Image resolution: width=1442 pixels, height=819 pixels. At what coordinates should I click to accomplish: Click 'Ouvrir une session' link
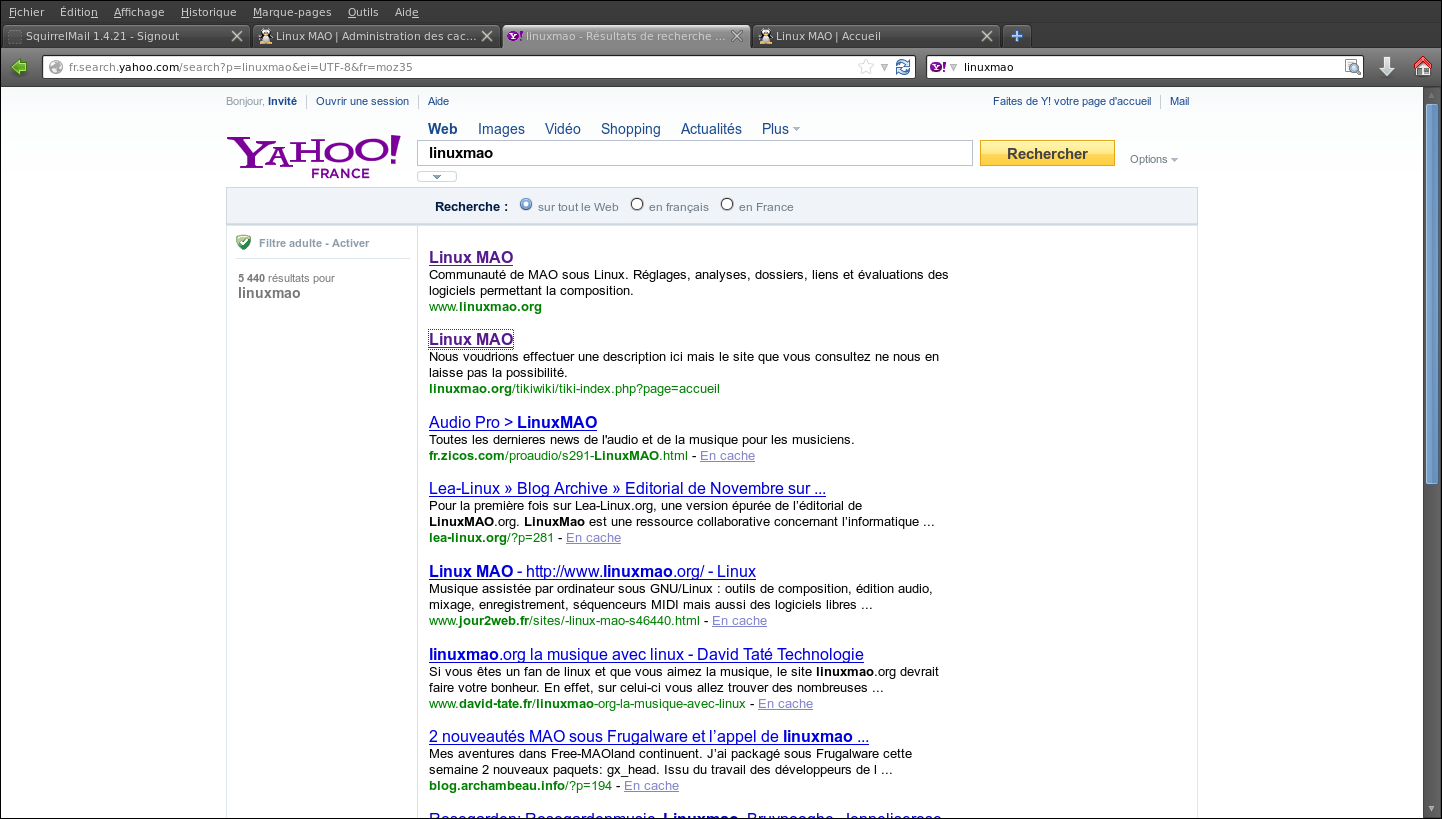point(362,101)
